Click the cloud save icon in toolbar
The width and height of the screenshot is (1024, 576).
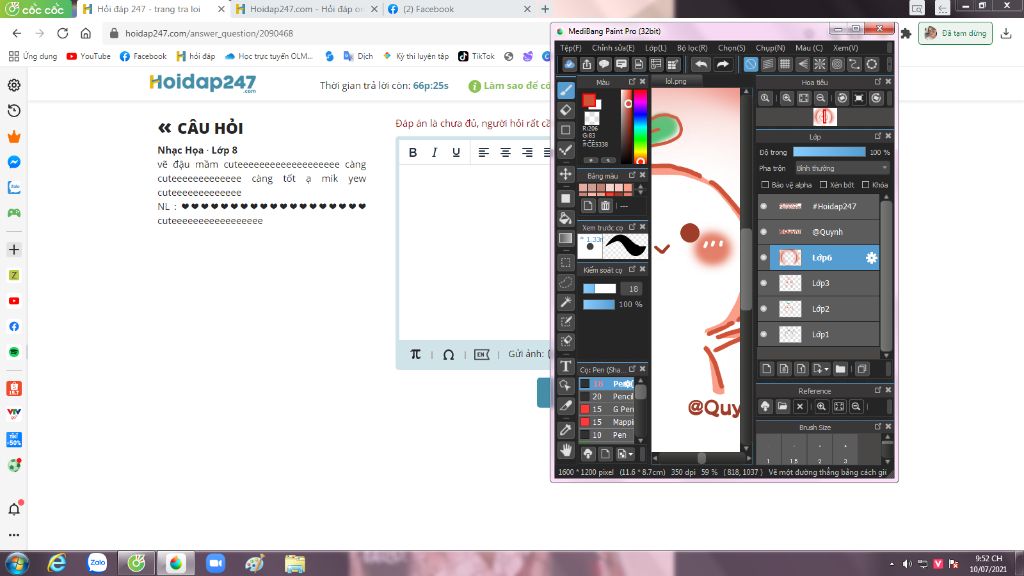coord(569,64)
